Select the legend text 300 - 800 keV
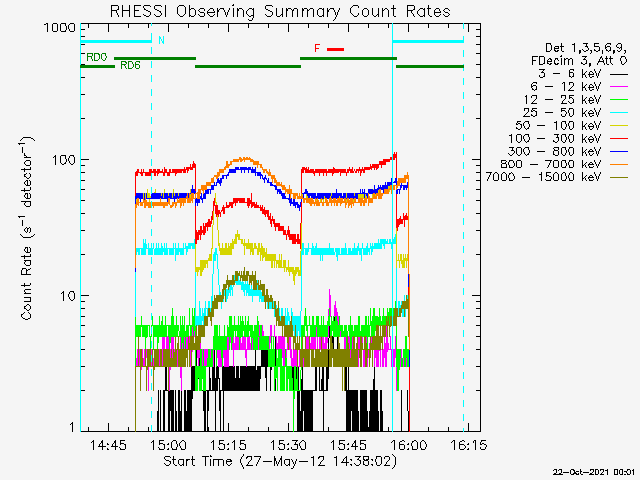Viewport: 640px width, 480px height. [x=555, y=151]
